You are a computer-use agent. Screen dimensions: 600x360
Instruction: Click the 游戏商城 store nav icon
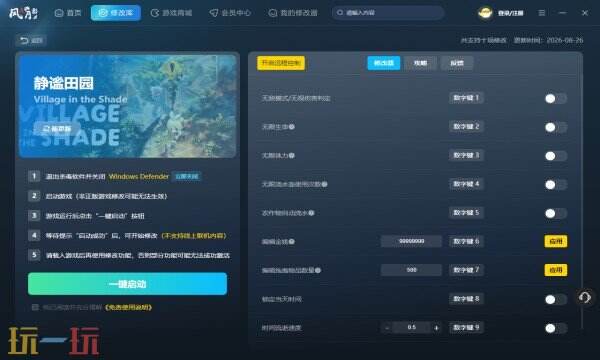point(155,13)
